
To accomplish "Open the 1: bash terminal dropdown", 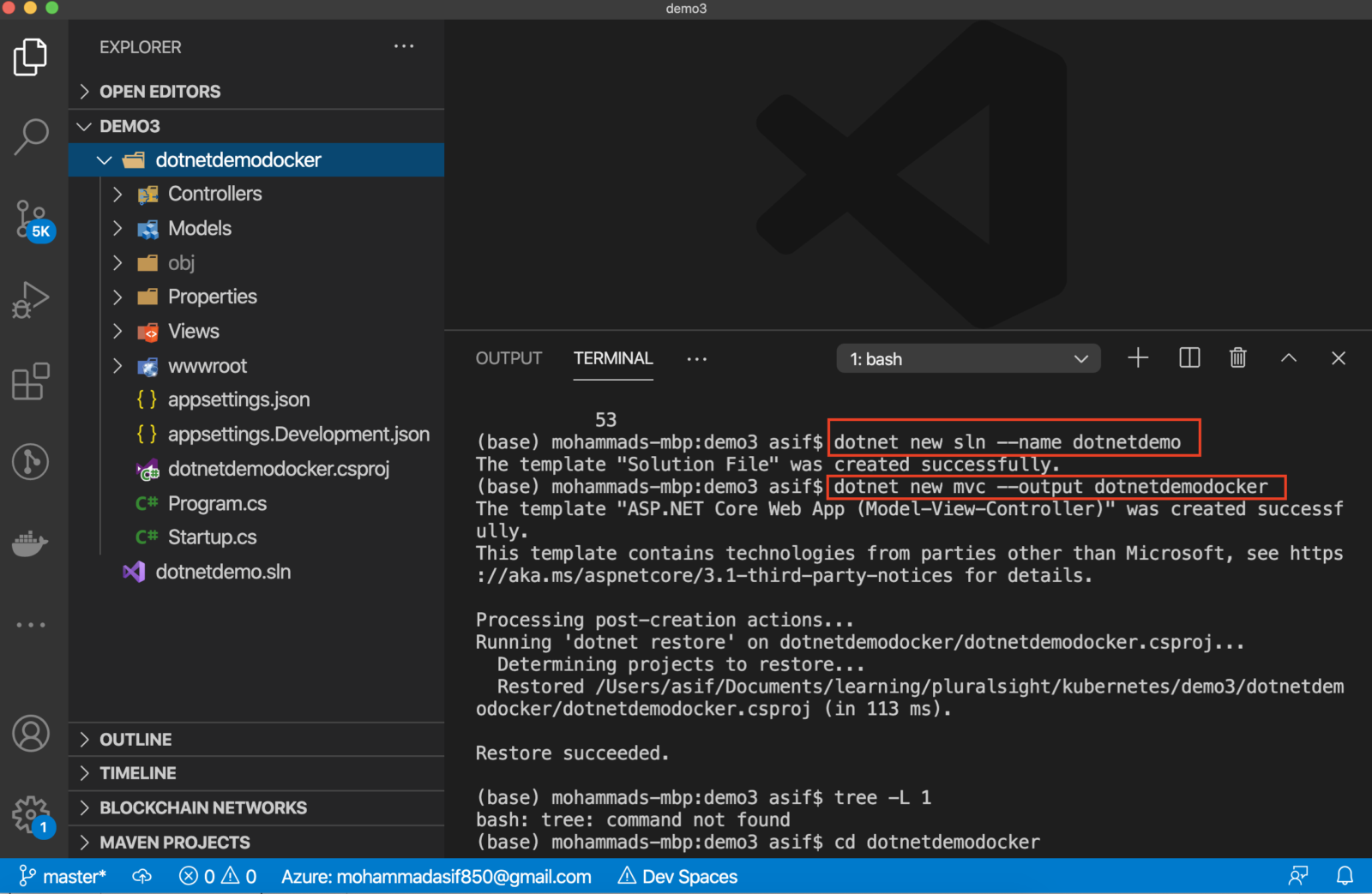I will [x=967, y=358].
